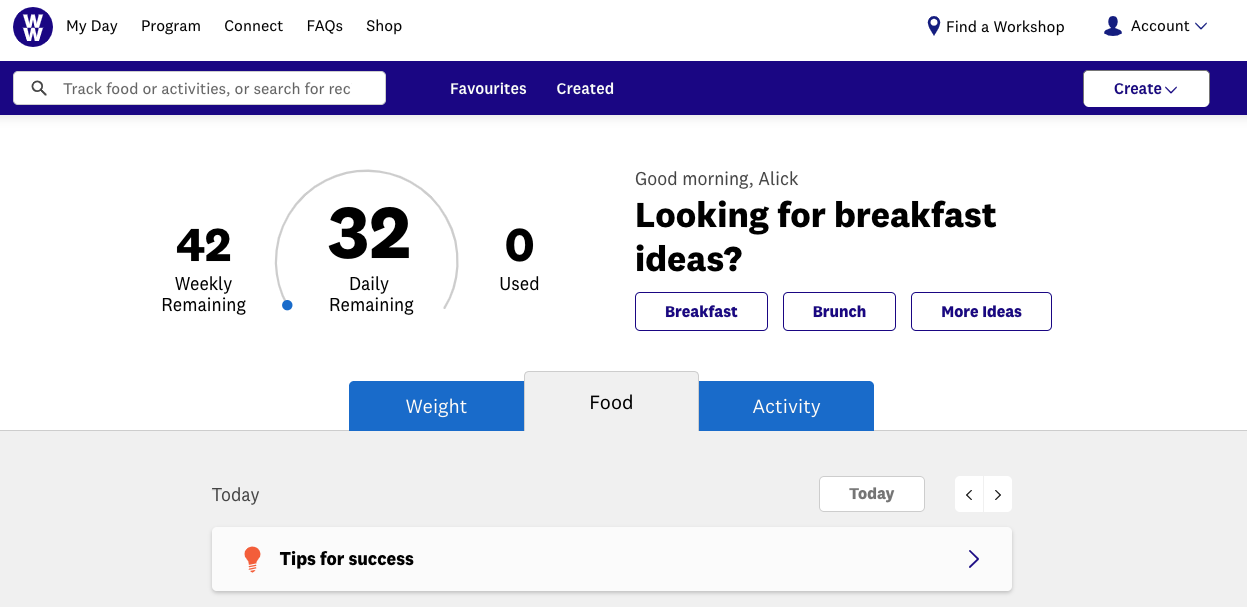Open the Connect menu item
Image resolution: width=1247 pixels, height=607 pixels.
coord(253,26)
